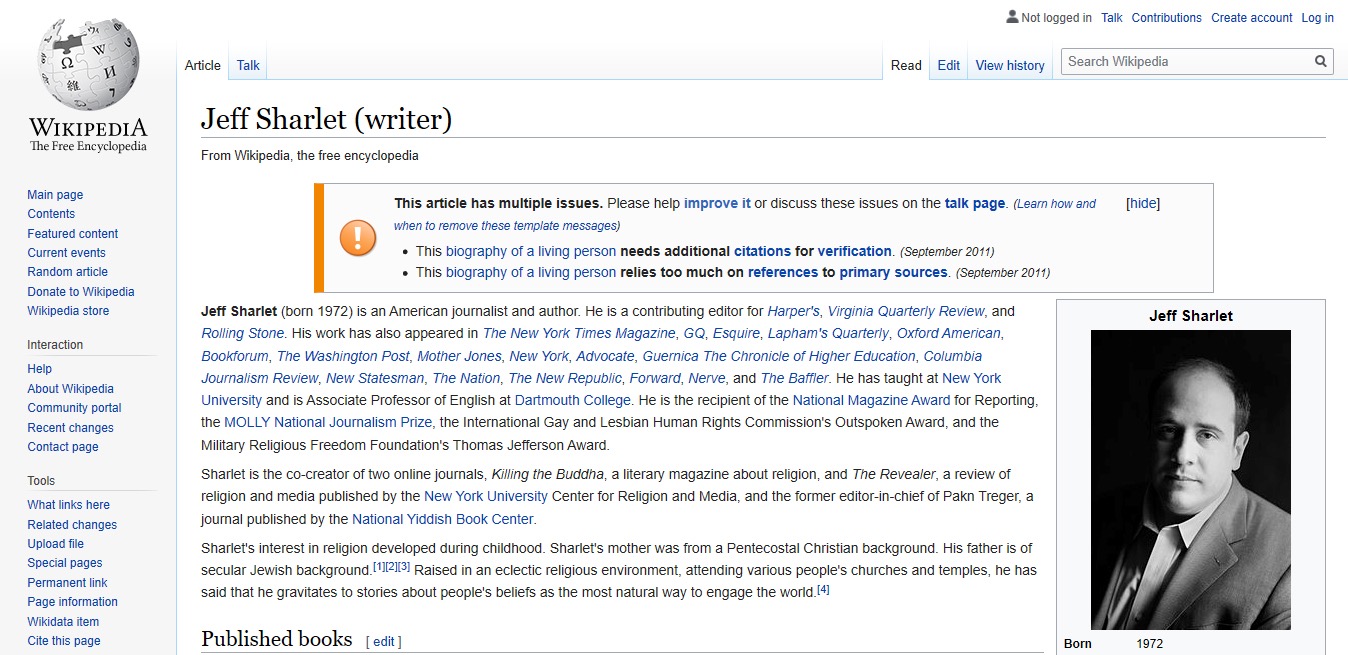Image resolution: width=1348 pixels, height=655 pixels.
Task: Click the Create account link
Action: [1252, 18]
